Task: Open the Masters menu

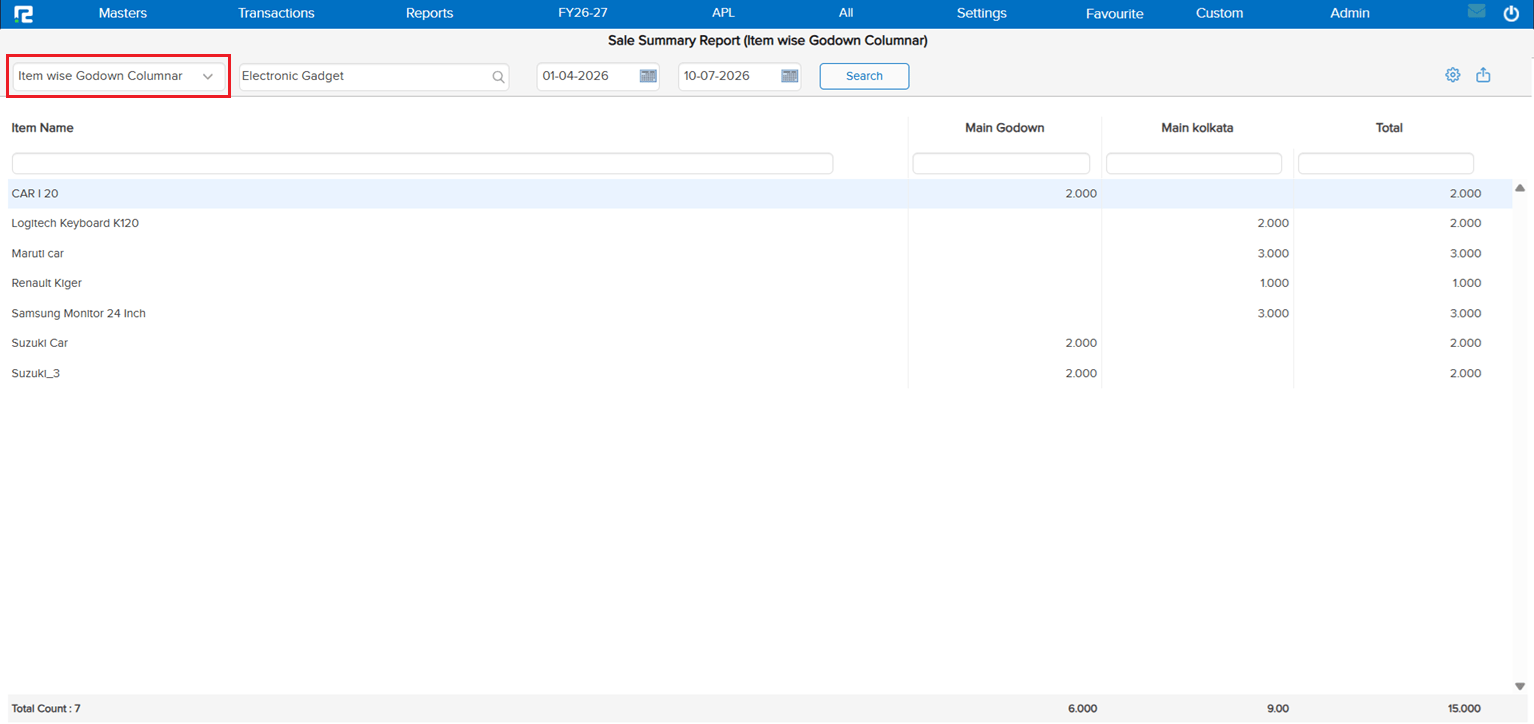Action: tap(123, 14)
